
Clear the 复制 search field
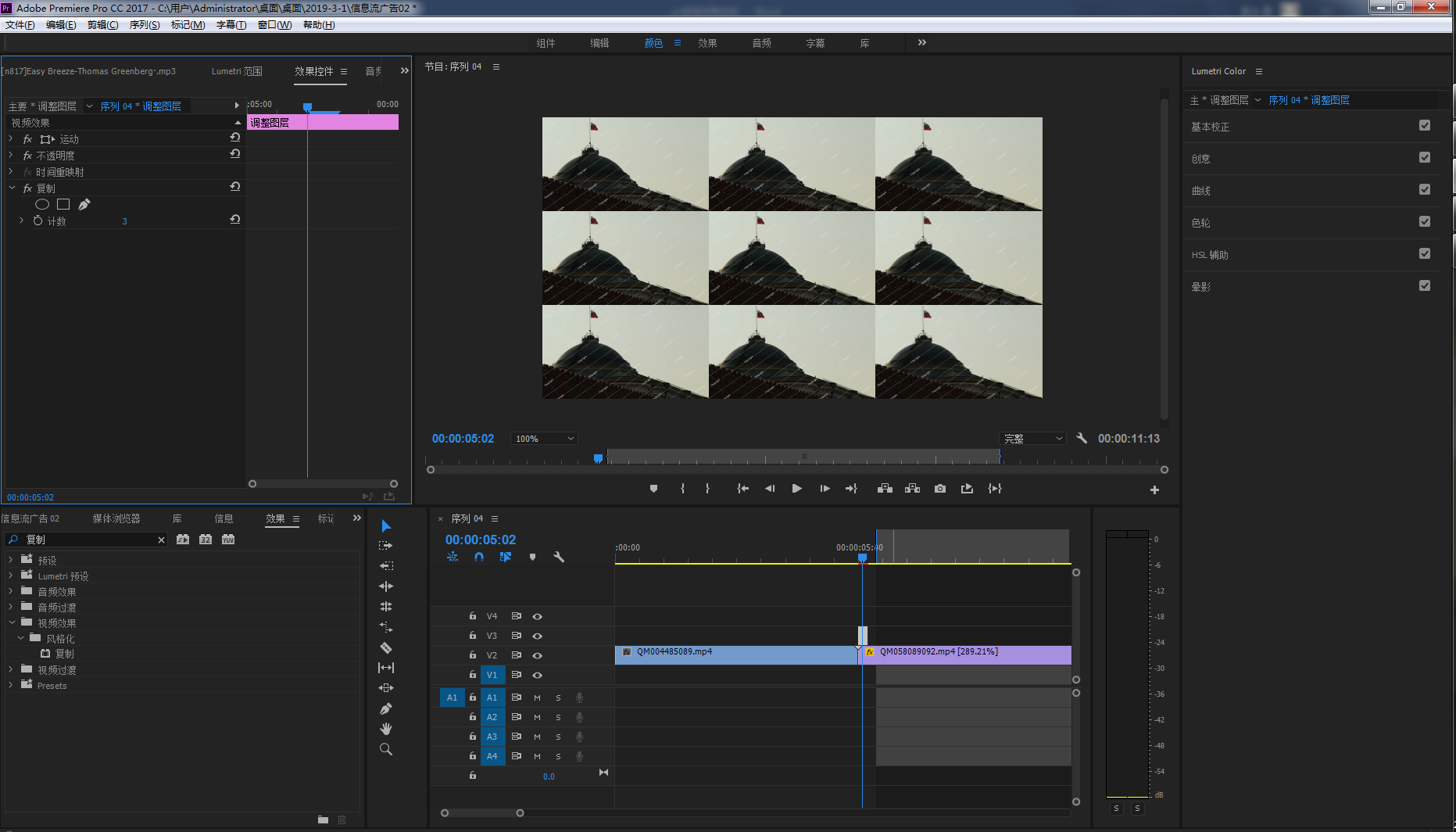pos(161,540)
